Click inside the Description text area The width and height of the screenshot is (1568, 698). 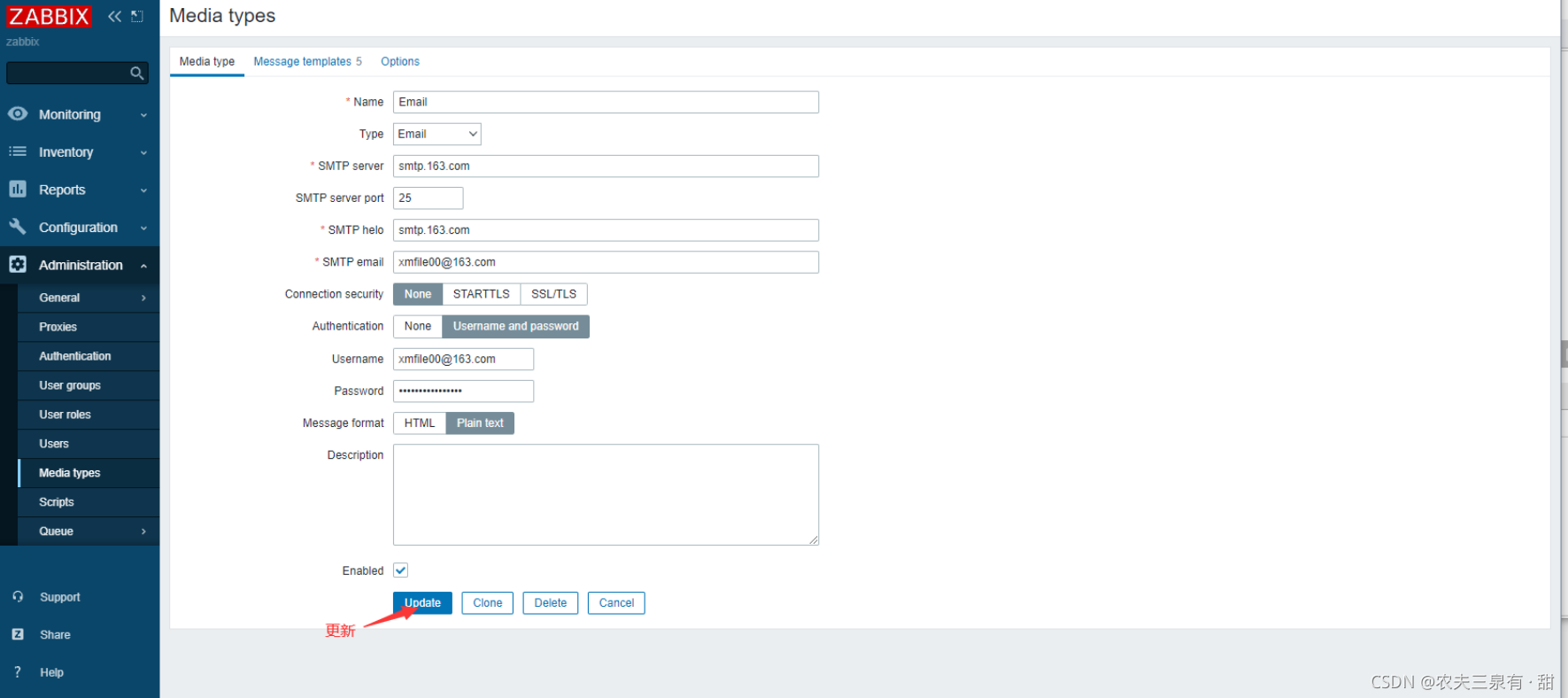(x=606, y=494)
